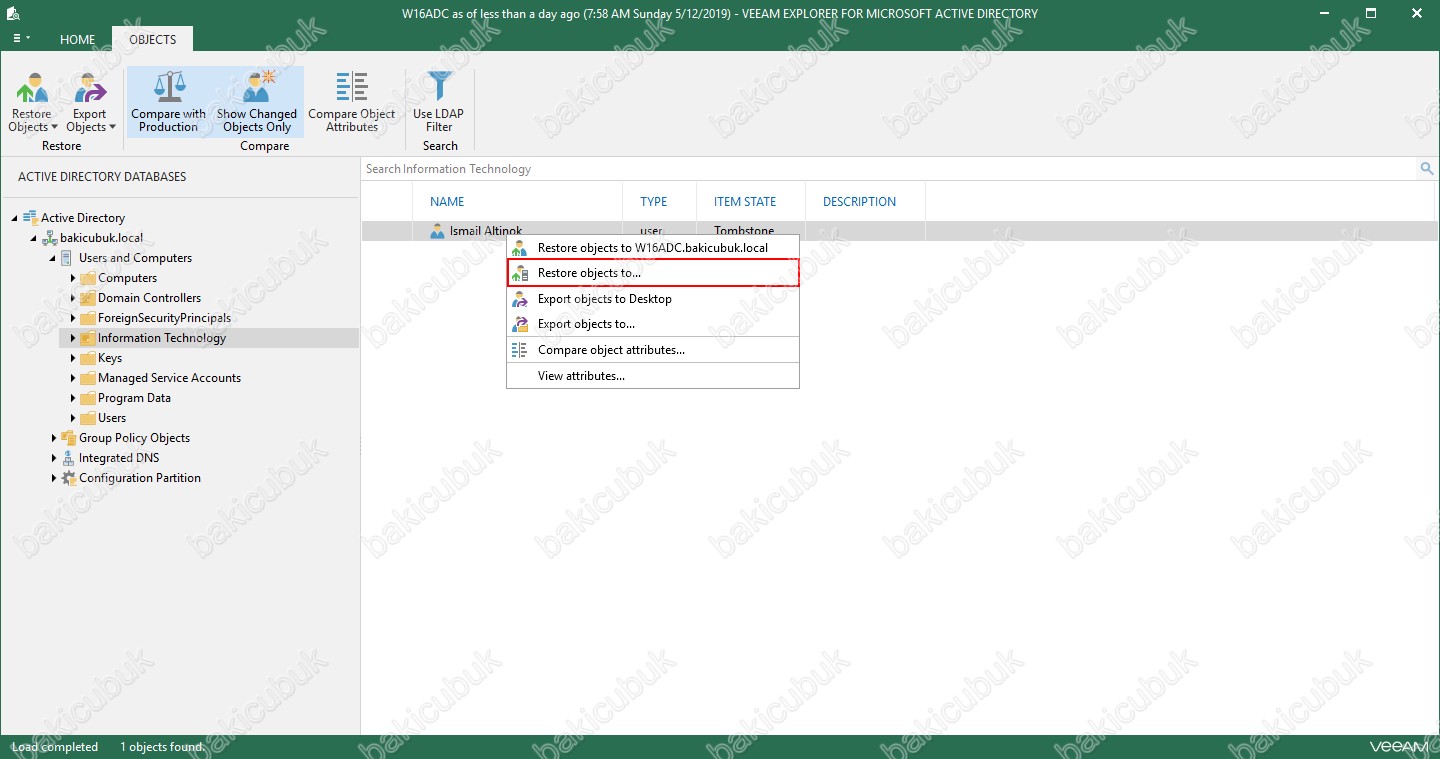Expand the Integrated DNS arrow
The height and width of the screenshot is (759, 1440).
pyautogui.click(x=53, y=458)
